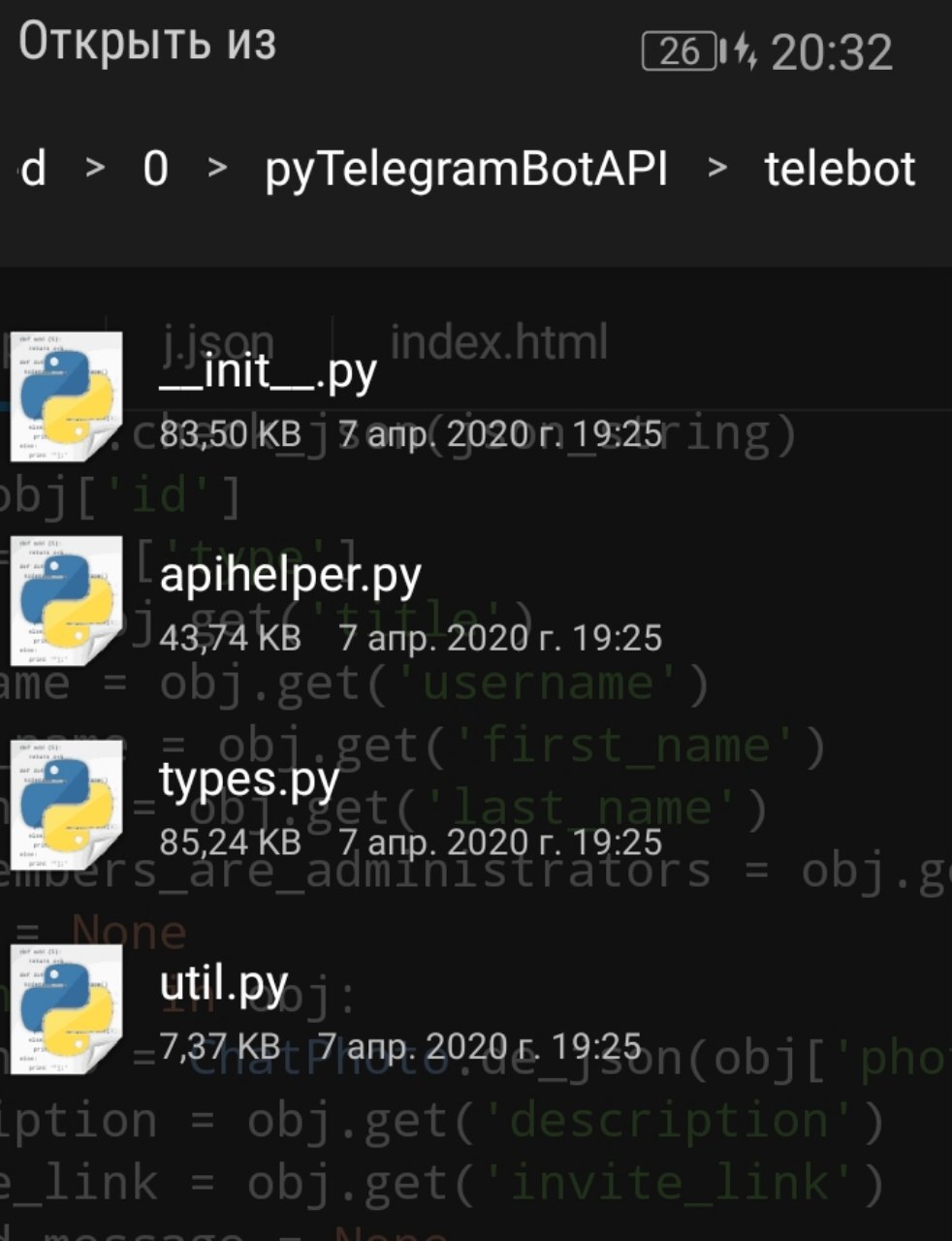Screen dimensions: 952x1241
Task: Select telebot breadcrumb folder
Action: (840, 168)
